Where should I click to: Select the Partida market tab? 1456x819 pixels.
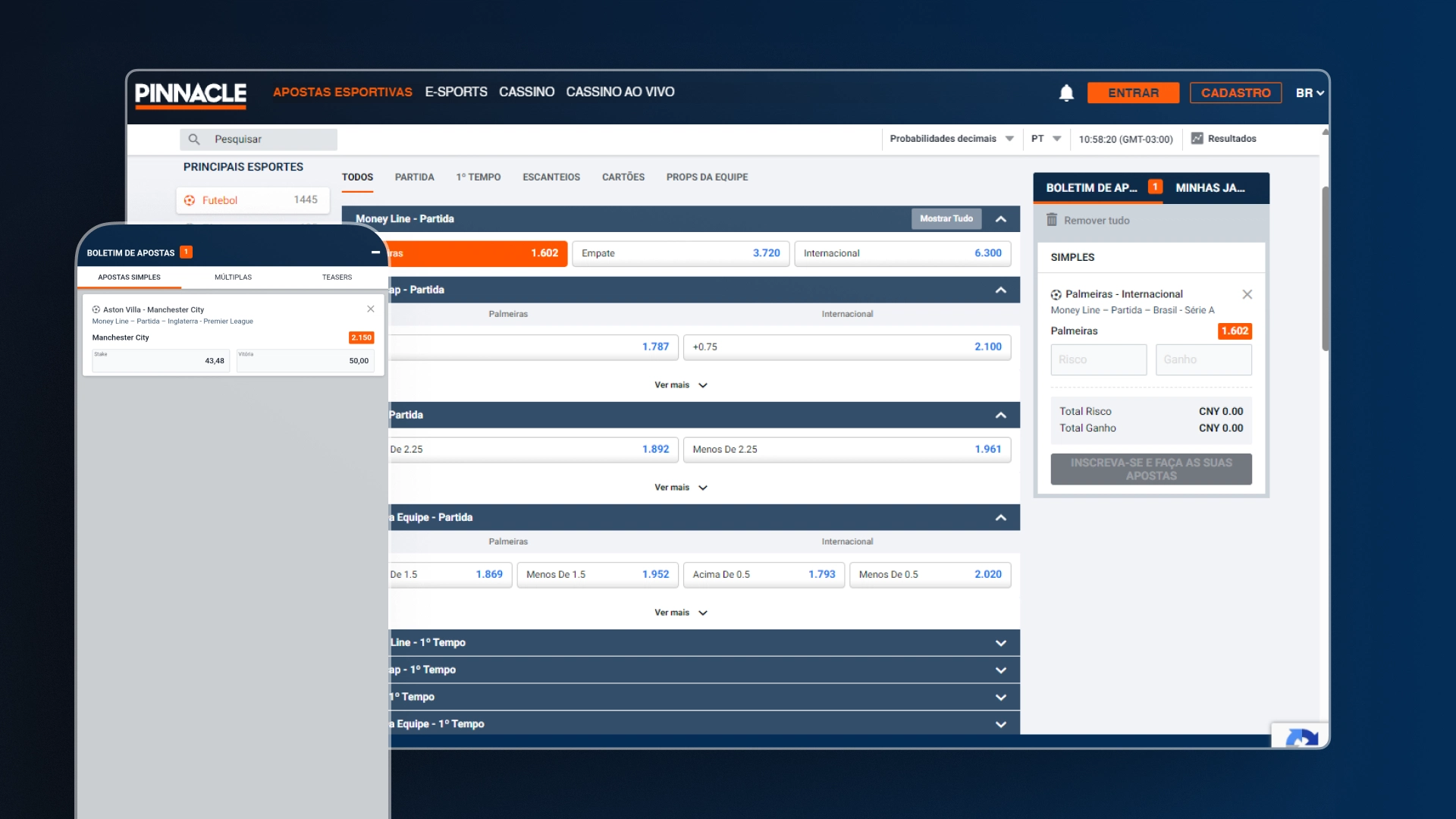pyautogui.click(x=414, y=177)
